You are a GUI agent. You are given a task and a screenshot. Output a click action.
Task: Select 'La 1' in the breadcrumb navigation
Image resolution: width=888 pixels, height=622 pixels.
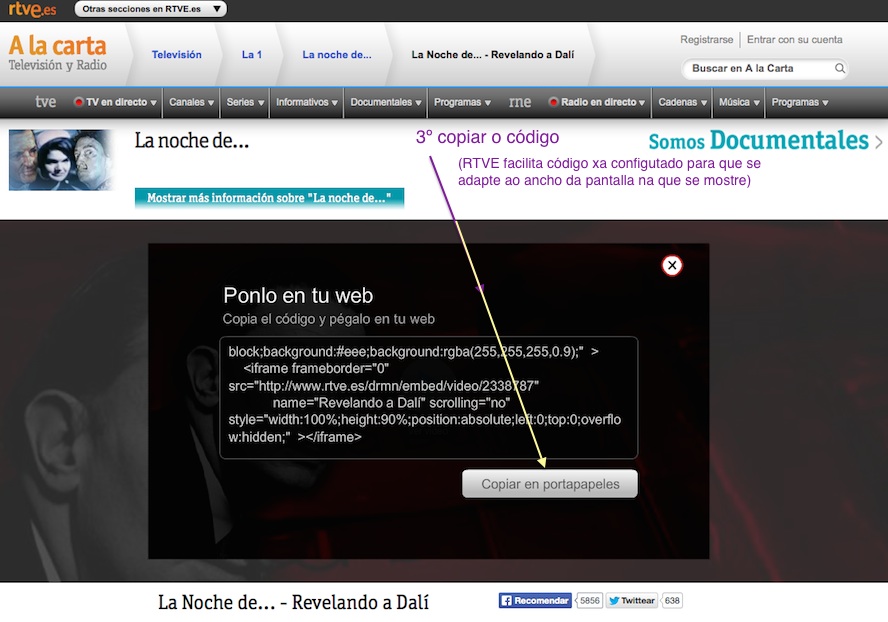click(x=251, y=55)
